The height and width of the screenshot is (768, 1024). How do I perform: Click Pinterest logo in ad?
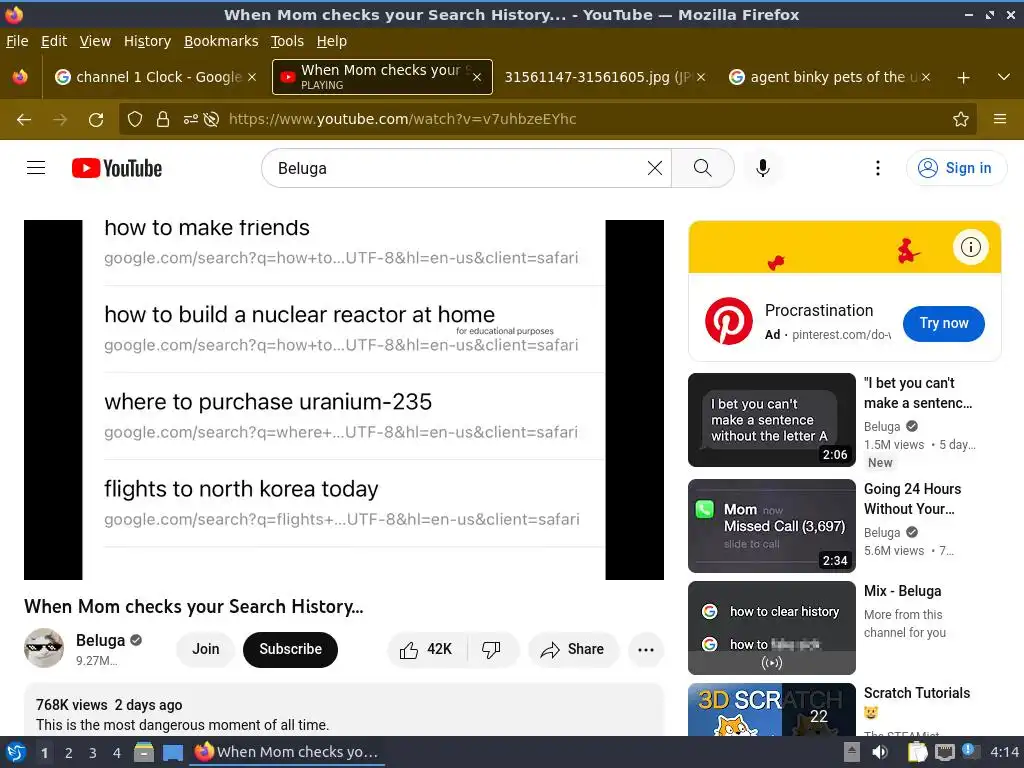729,321
